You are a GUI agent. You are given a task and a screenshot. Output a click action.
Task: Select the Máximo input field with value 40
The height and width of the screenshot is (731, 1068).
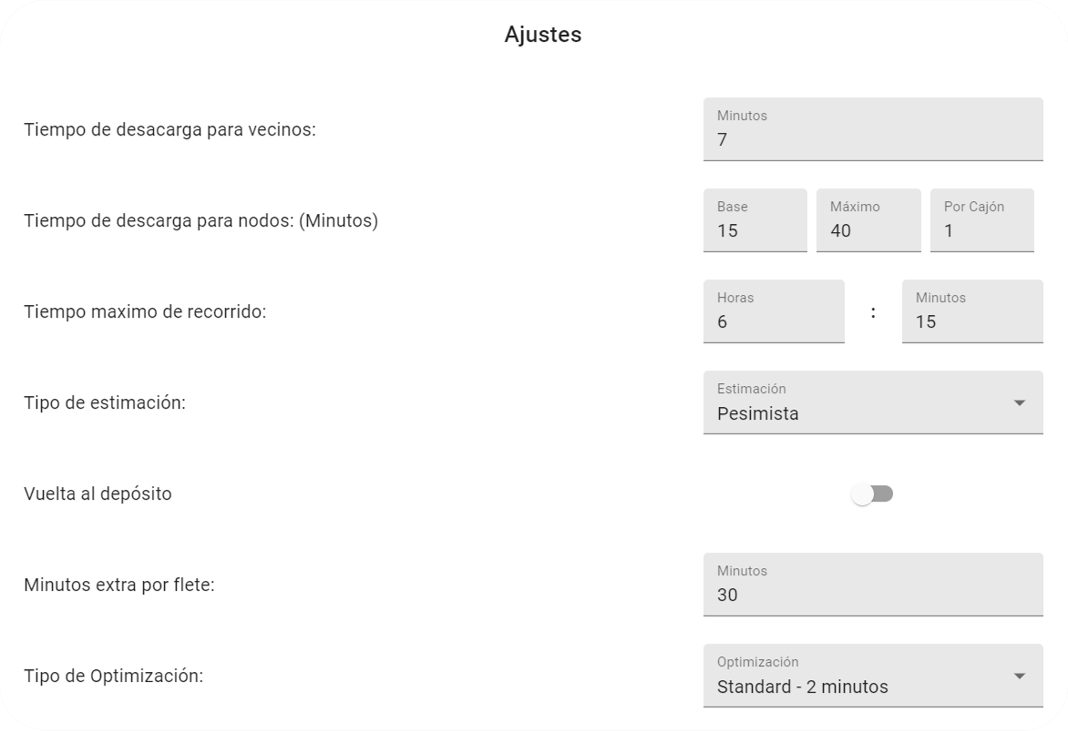pyautogui.click(x=868, y=220)
